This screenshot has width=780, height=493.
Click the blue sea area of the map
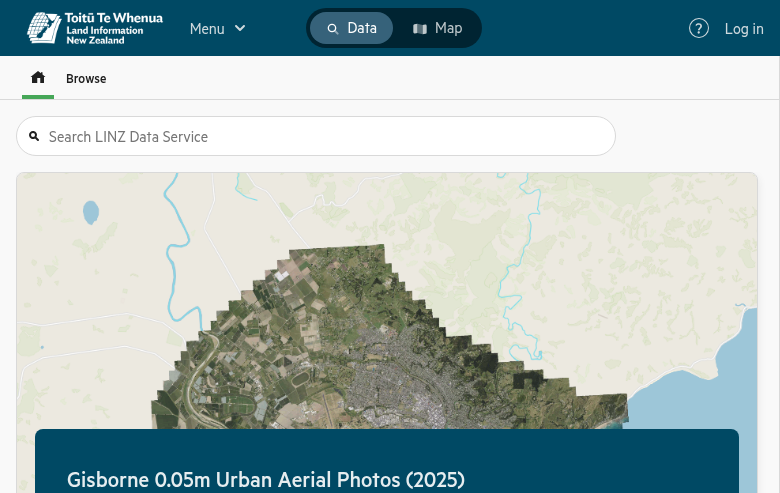(700, 390)
